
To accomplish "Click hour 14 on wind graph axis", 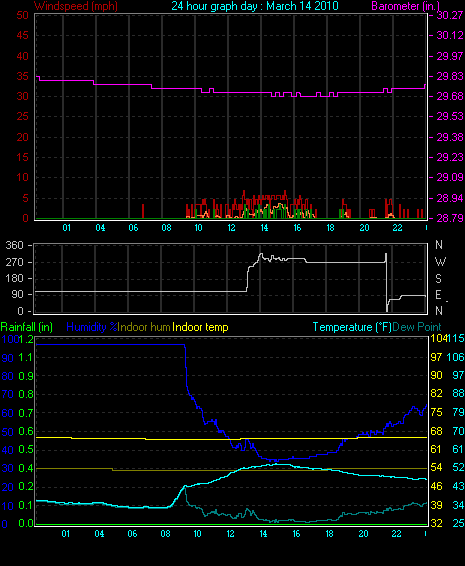I will click(x=264, y=228).
